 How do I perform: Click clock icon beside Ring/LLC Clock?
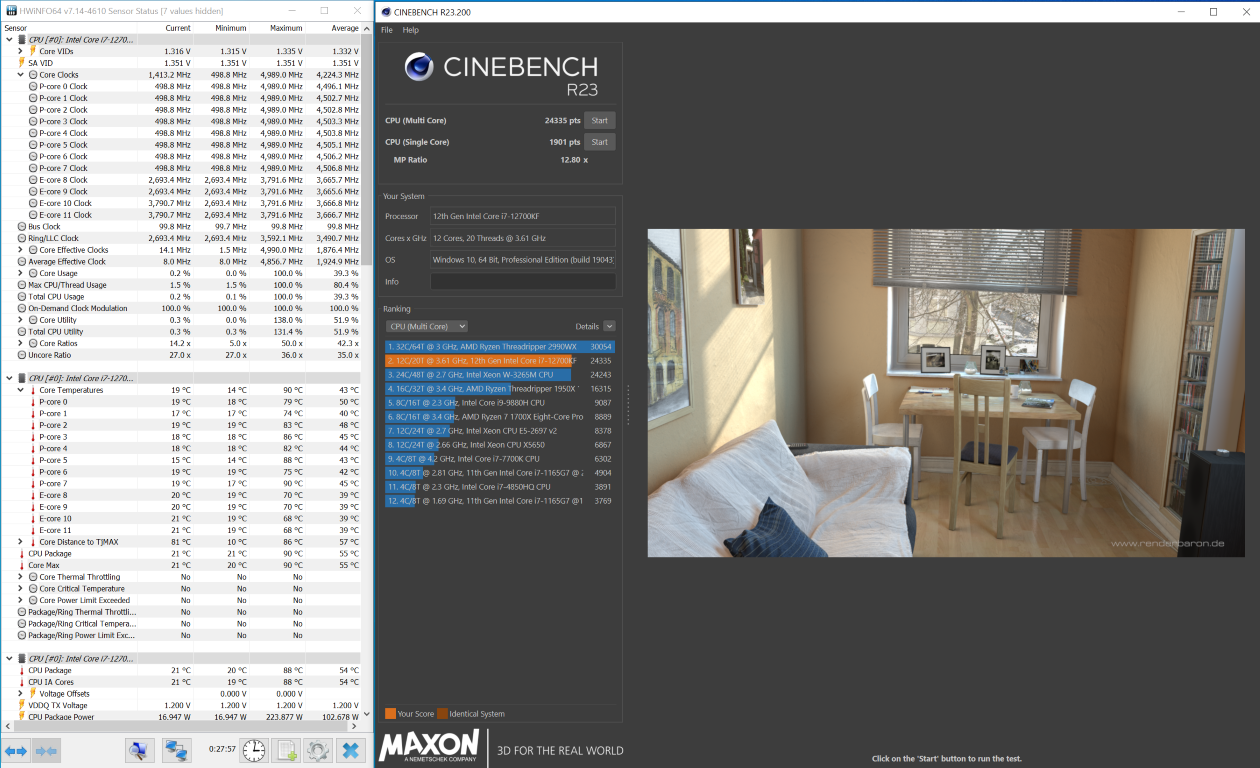22,238
